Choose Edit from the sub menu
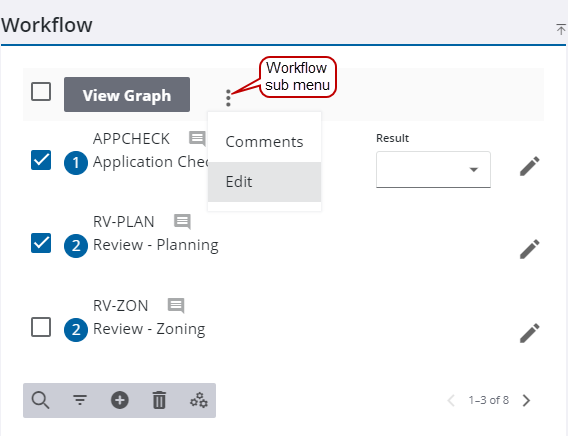 point(264,182)
